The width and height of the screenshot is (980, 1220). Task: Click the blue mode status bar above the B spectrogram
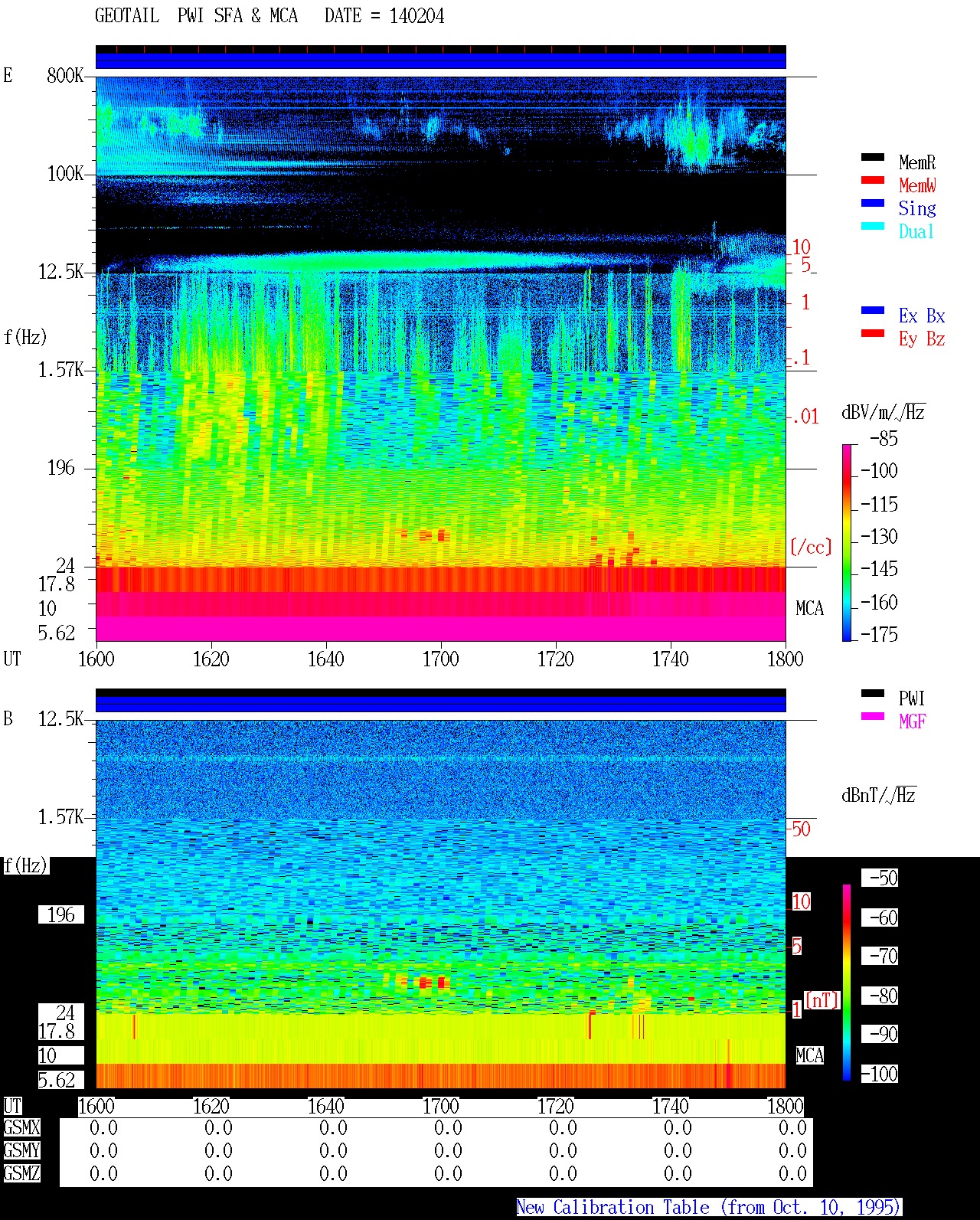[441, 704]
